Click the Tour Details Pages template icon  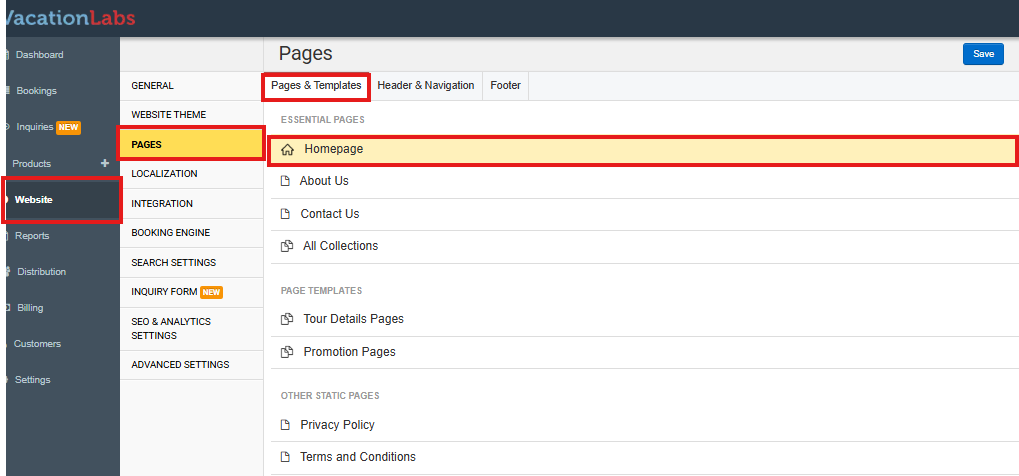click(287, 319)
